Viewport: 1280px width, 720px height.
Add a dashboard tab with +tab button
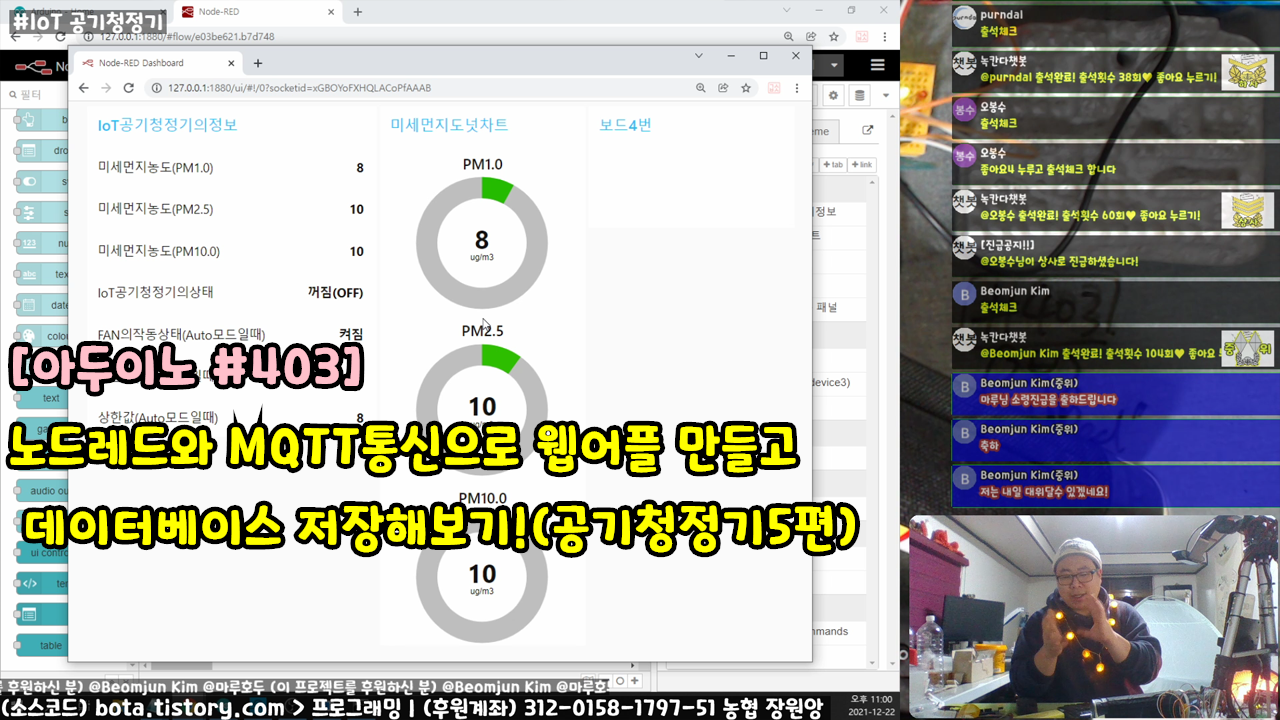pyautogui.click(x=833, y=165)
